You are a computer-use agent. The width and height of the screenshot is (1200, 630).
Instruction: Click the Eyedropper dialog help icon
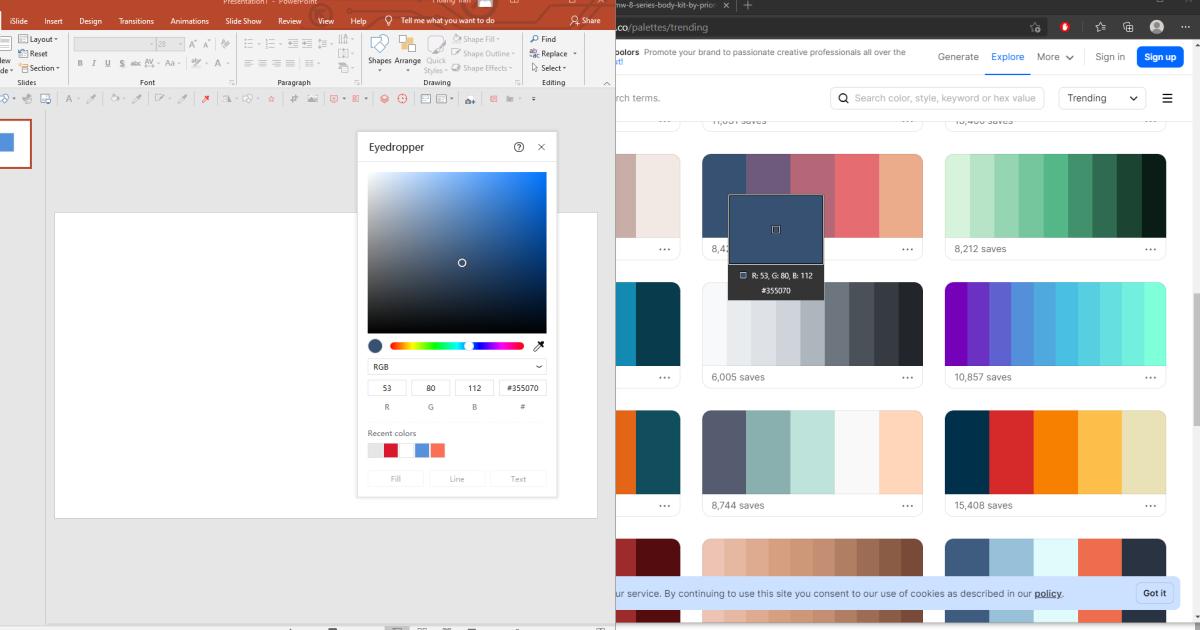518,147
